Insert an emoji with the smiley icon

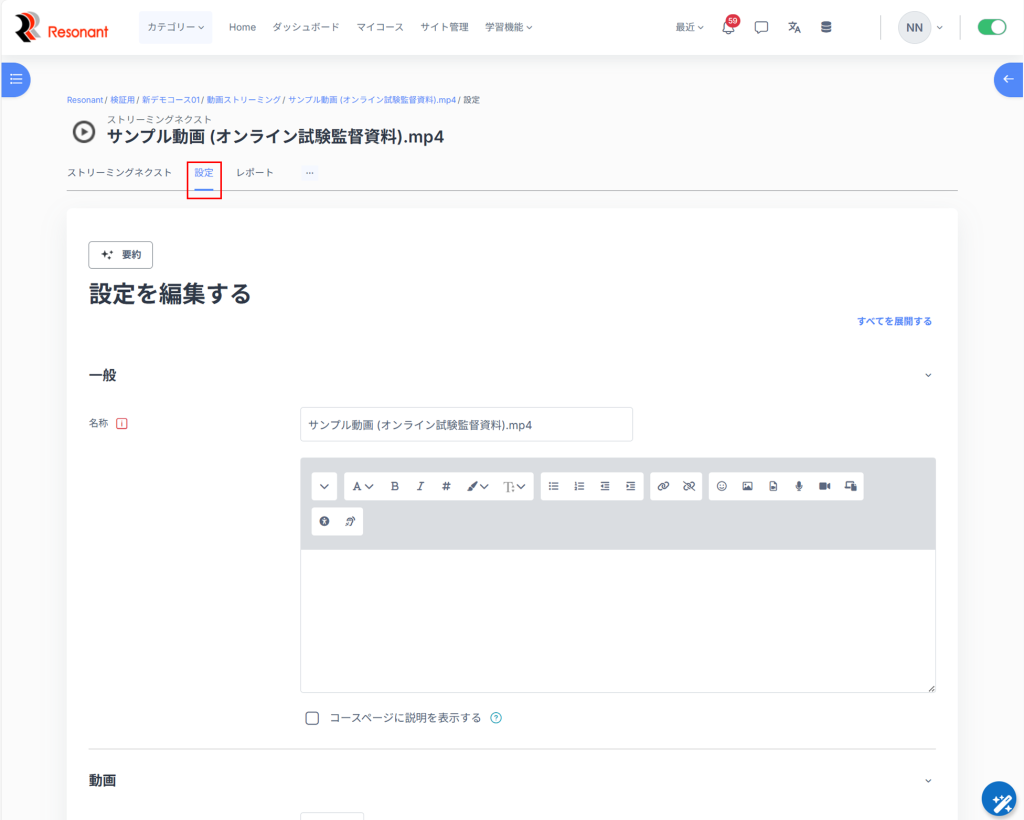(722, 486)
